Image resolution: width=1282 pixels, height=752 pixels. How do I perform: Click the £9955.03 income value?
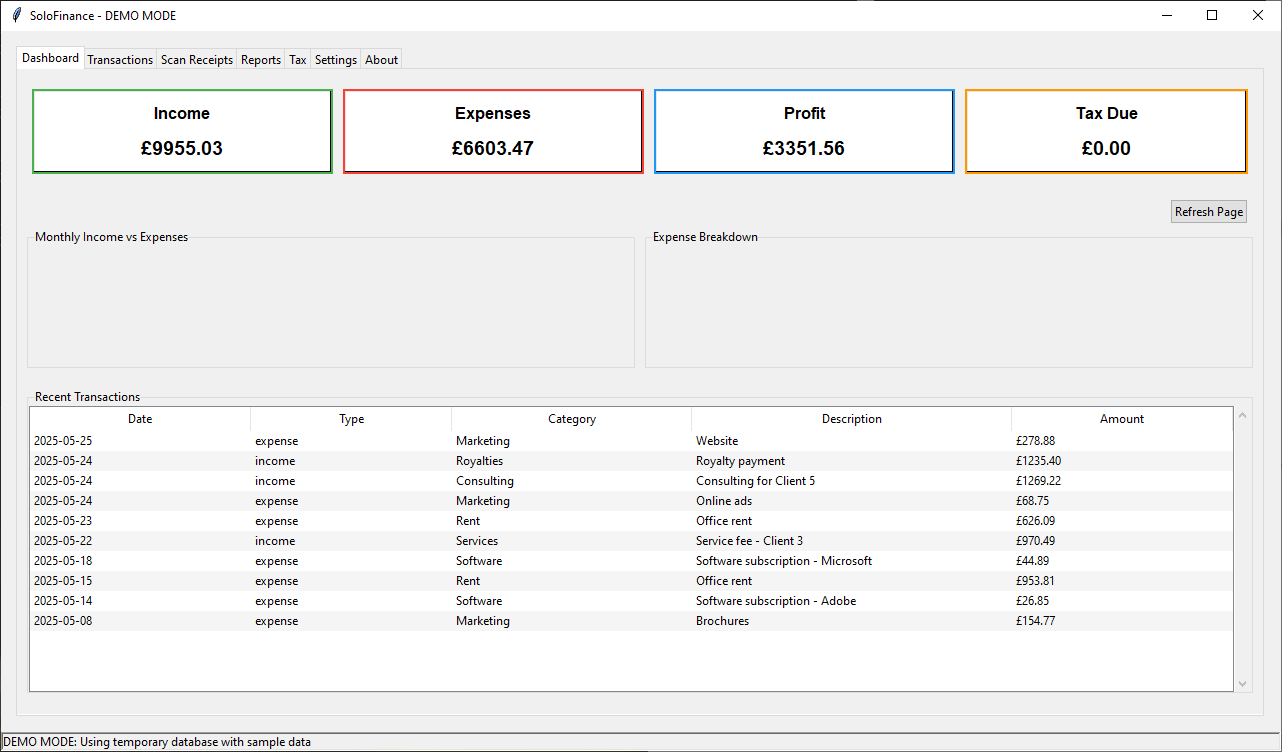(182, 149)
